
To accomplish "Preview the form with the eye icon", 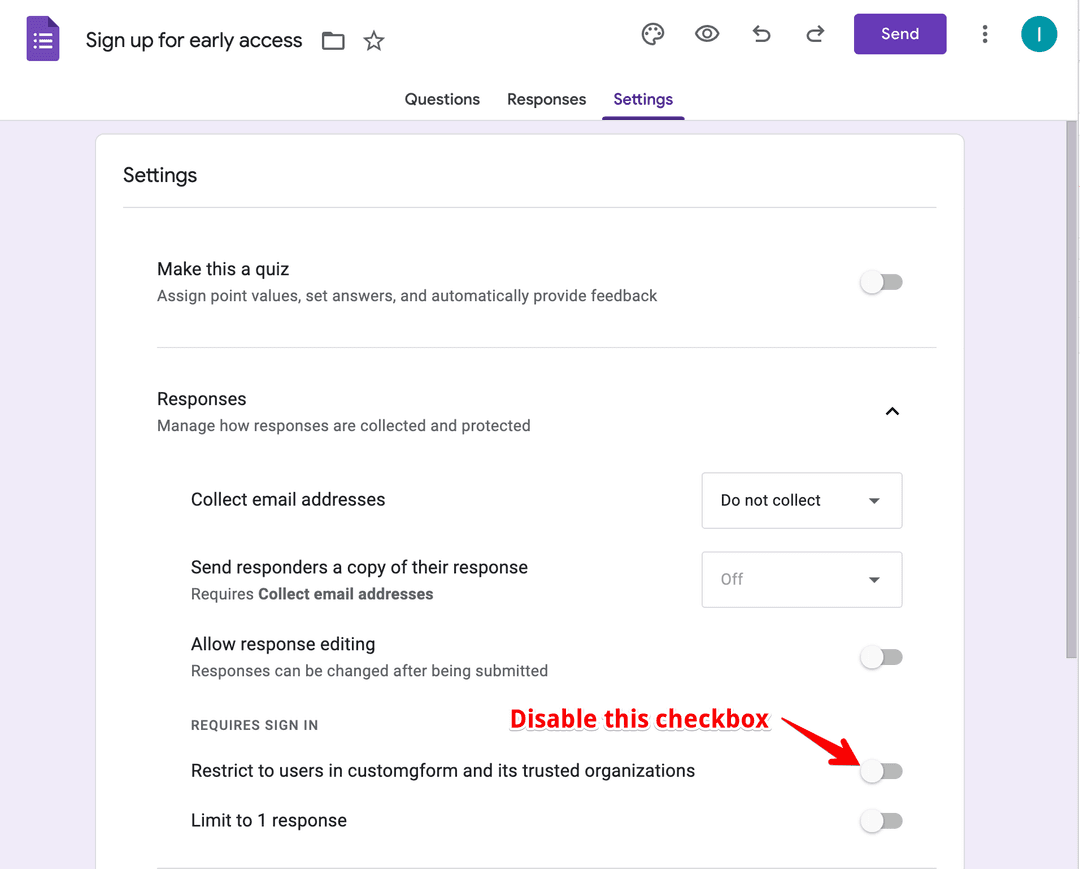I will [707, 33].
